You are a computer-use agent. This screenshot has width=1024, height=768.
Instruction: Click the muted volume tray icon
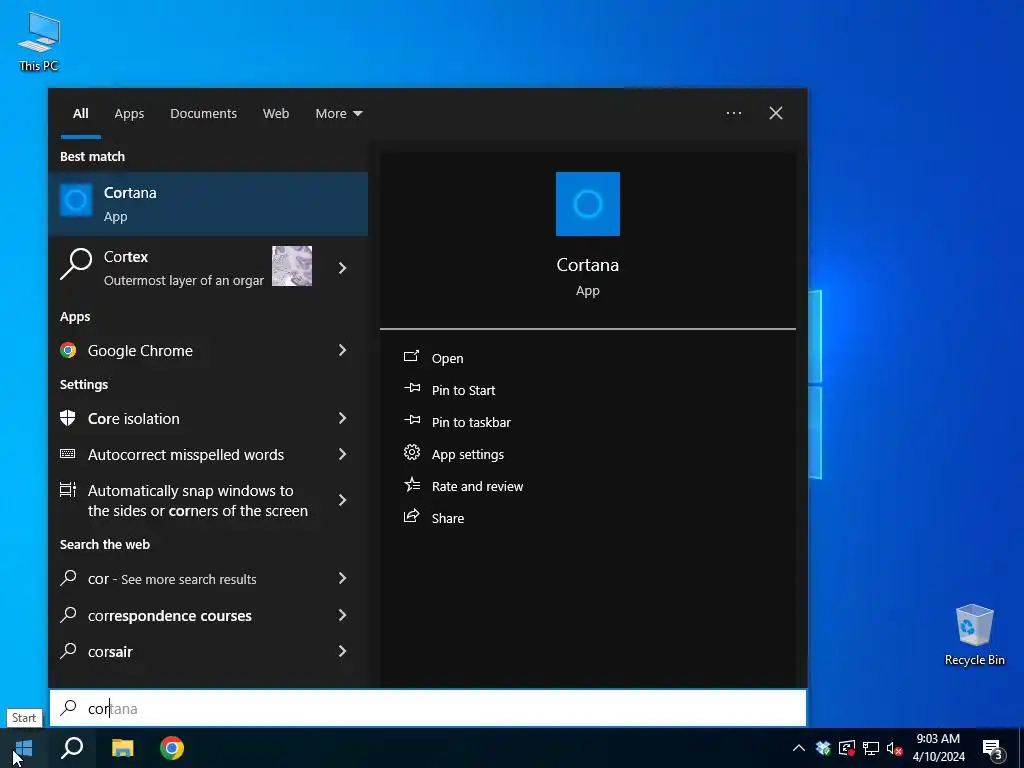(x=894, y=748)
